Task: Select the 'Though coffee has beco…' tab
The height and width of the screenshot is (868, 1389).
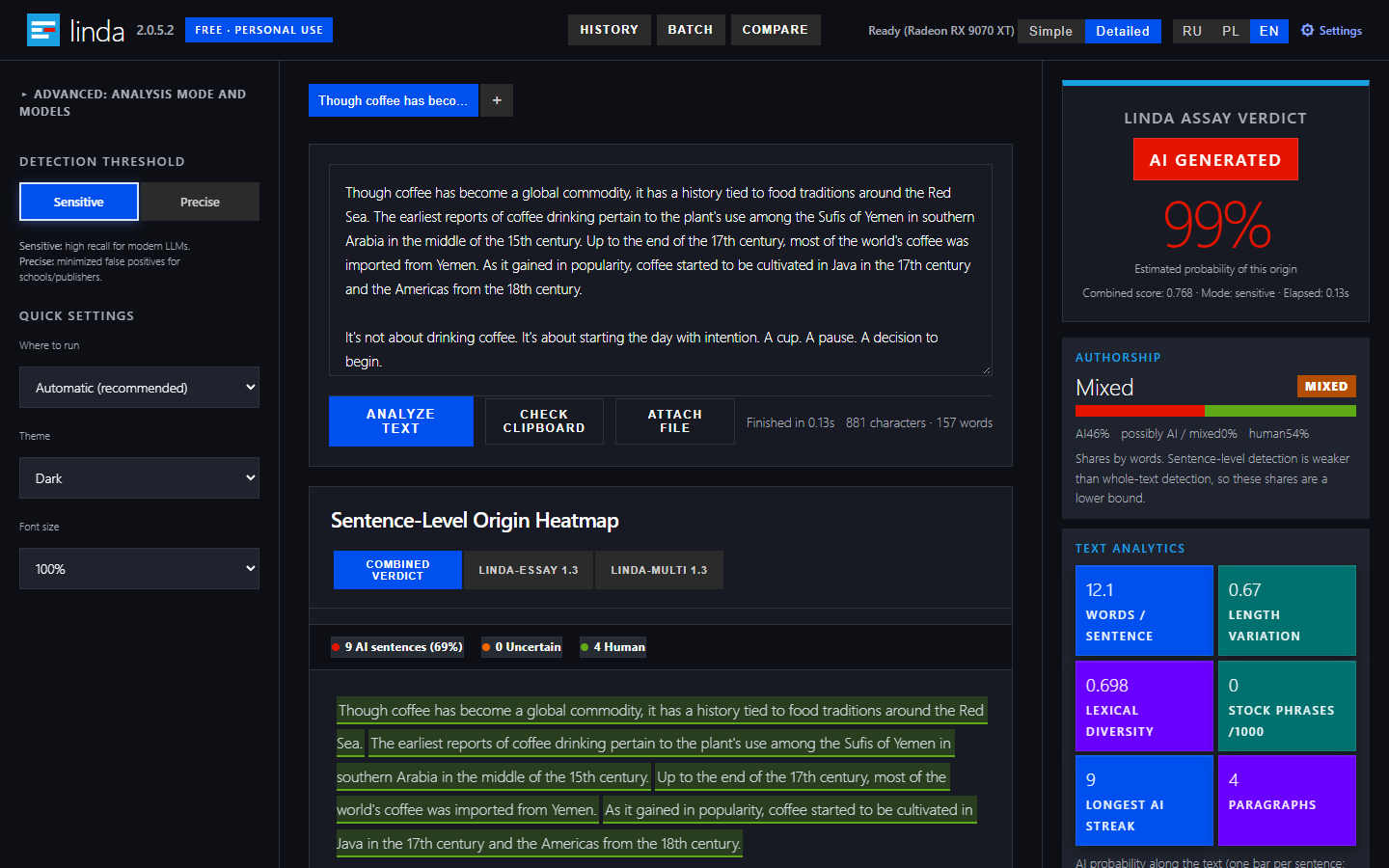Action: [x=394, y=100]
